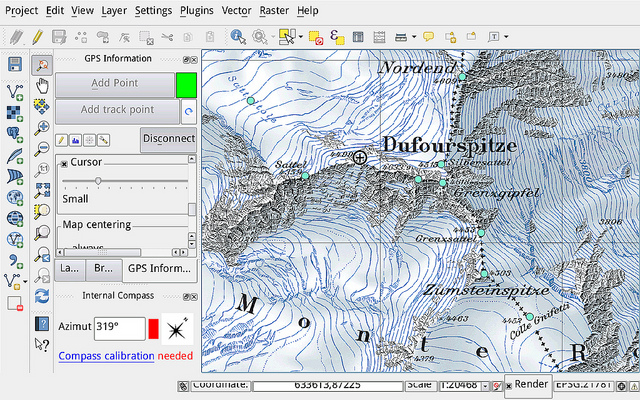
Task: Open the Compass calibration link
Action: point(106,356)
